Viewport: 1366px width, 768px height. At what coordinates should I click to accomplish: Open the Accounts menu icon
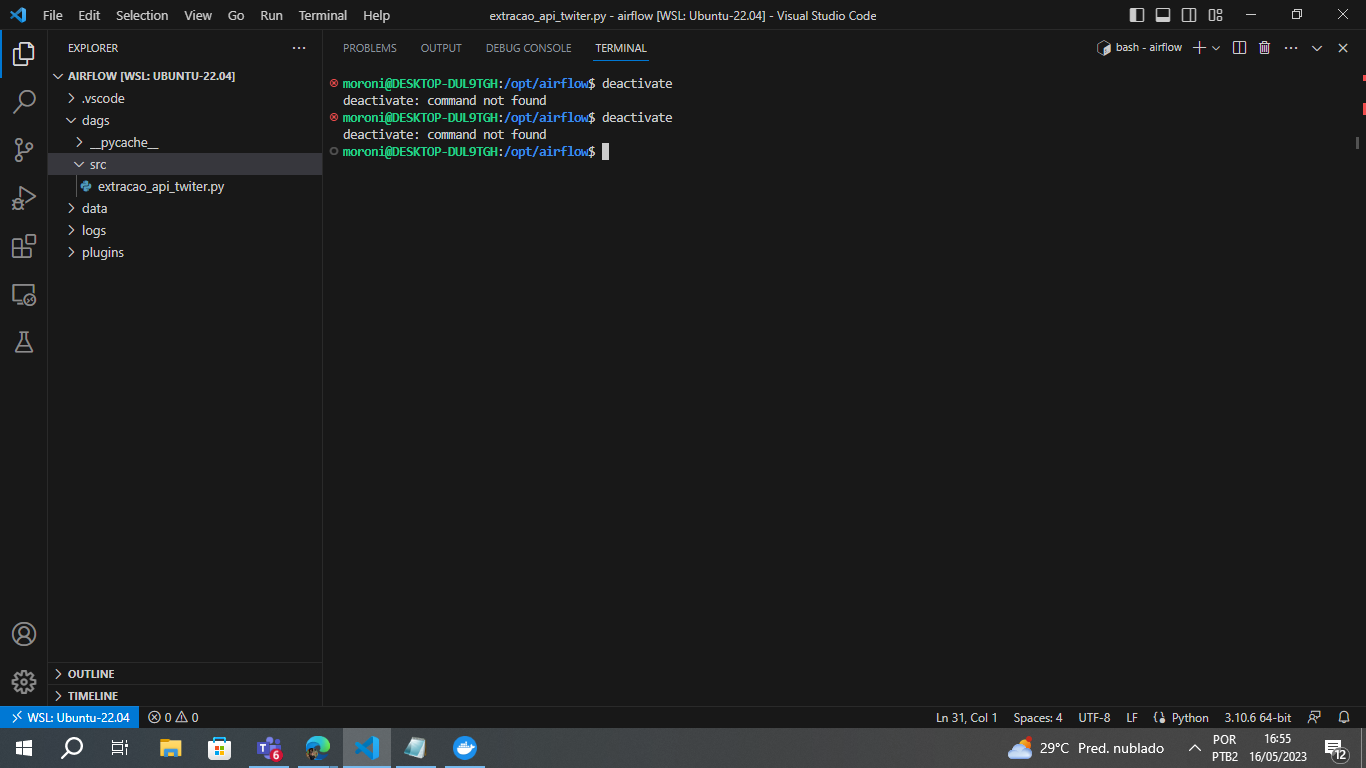coord(24,634)
